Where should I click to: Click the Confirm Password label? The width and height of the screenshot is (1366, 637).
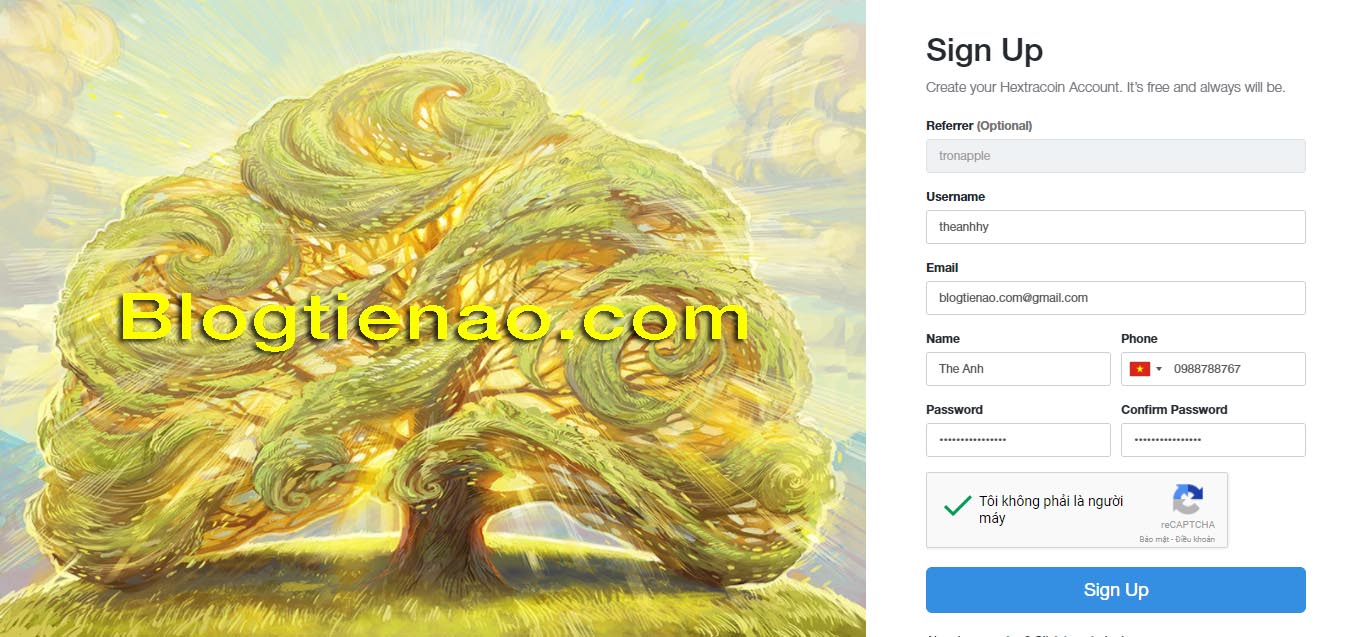pyautogui.click(x=1174, y=410)
